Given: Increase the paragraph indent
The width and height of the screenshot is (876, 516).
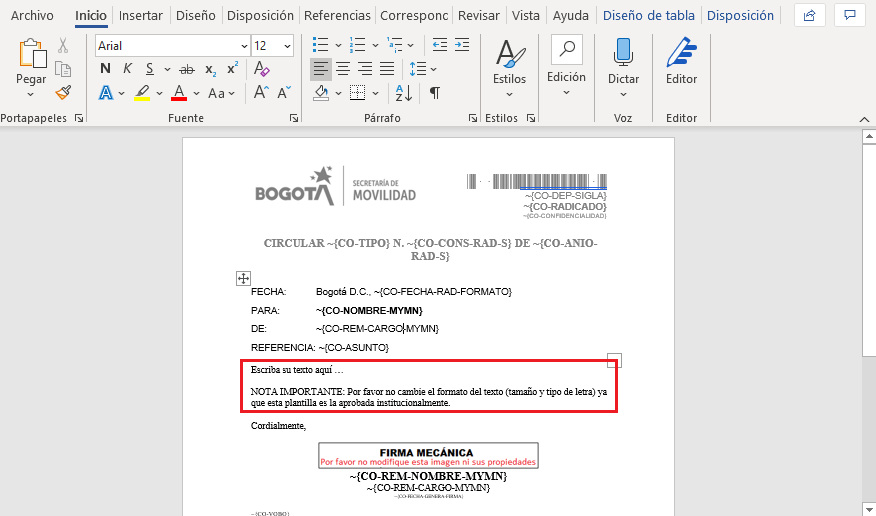Looking at the screenshot, I should tap(461, 45).
